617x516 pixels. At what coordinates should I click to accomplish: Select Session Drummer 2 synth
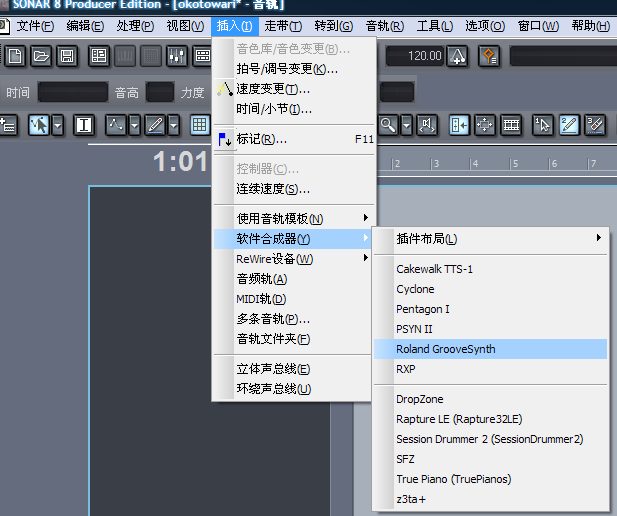click(x=490, y=439)
